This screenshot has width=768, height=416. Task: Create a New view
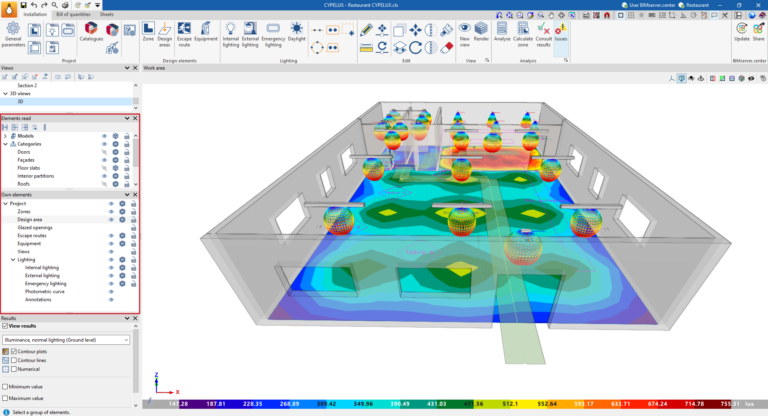(464, 34)
